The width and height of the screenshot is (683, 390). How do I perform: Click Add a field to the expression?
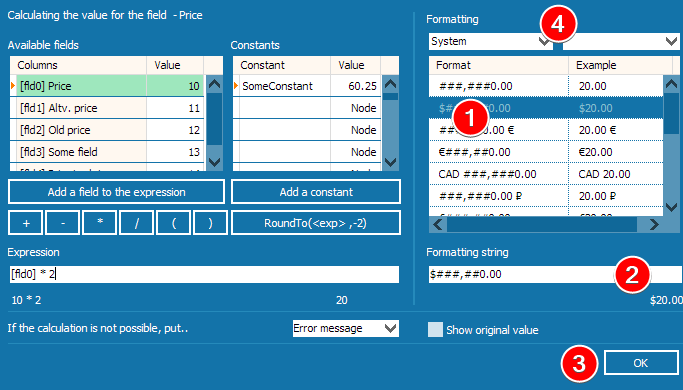(116, 192)
